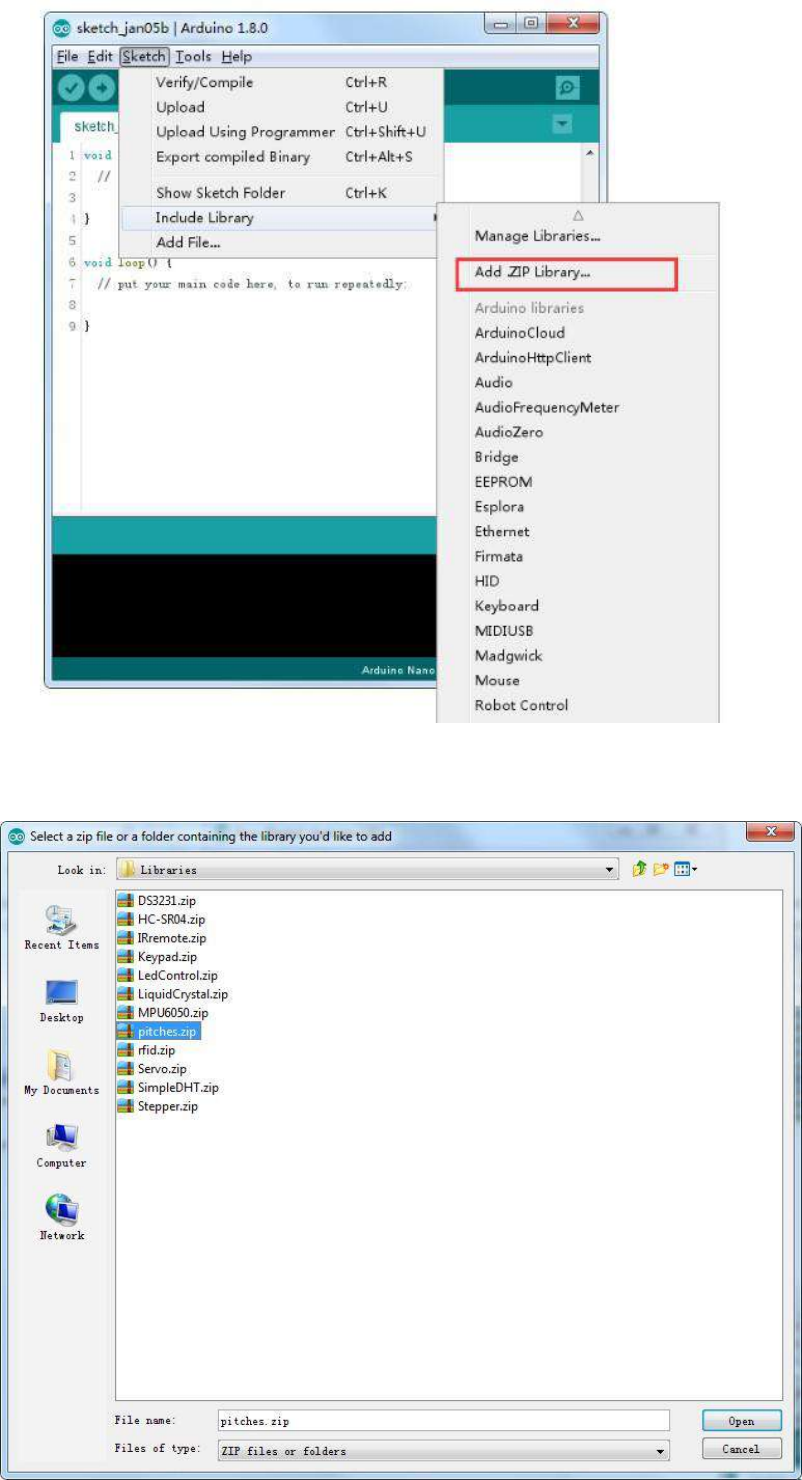Image resolution: width=802 pixels, height=1480 pixels.
Task: Click the library list scroll-up triangle
Action: point(578,214)
